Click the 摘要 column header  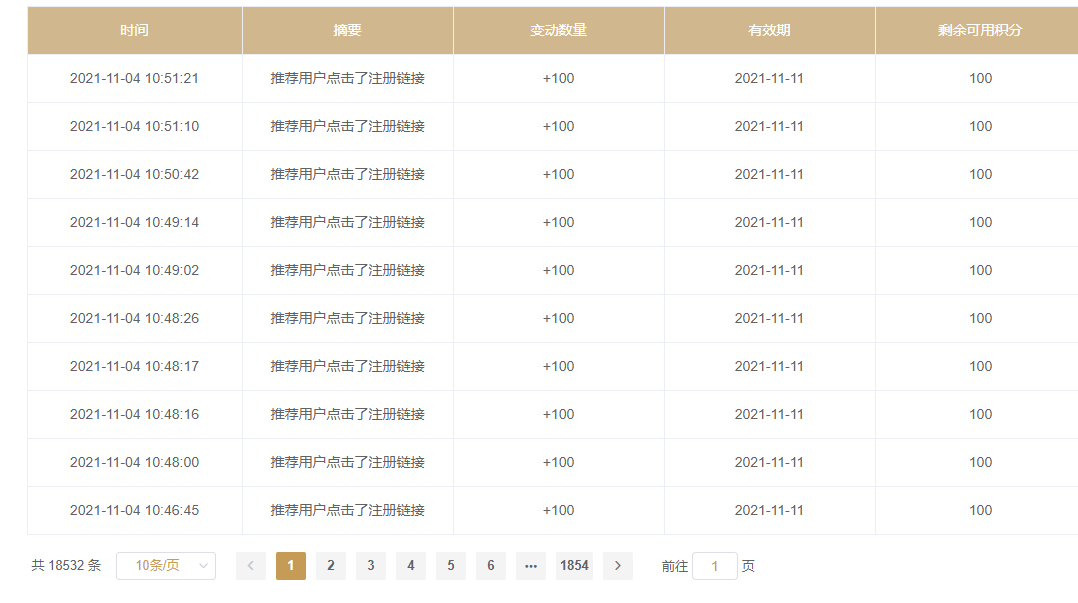pos(348,30)
